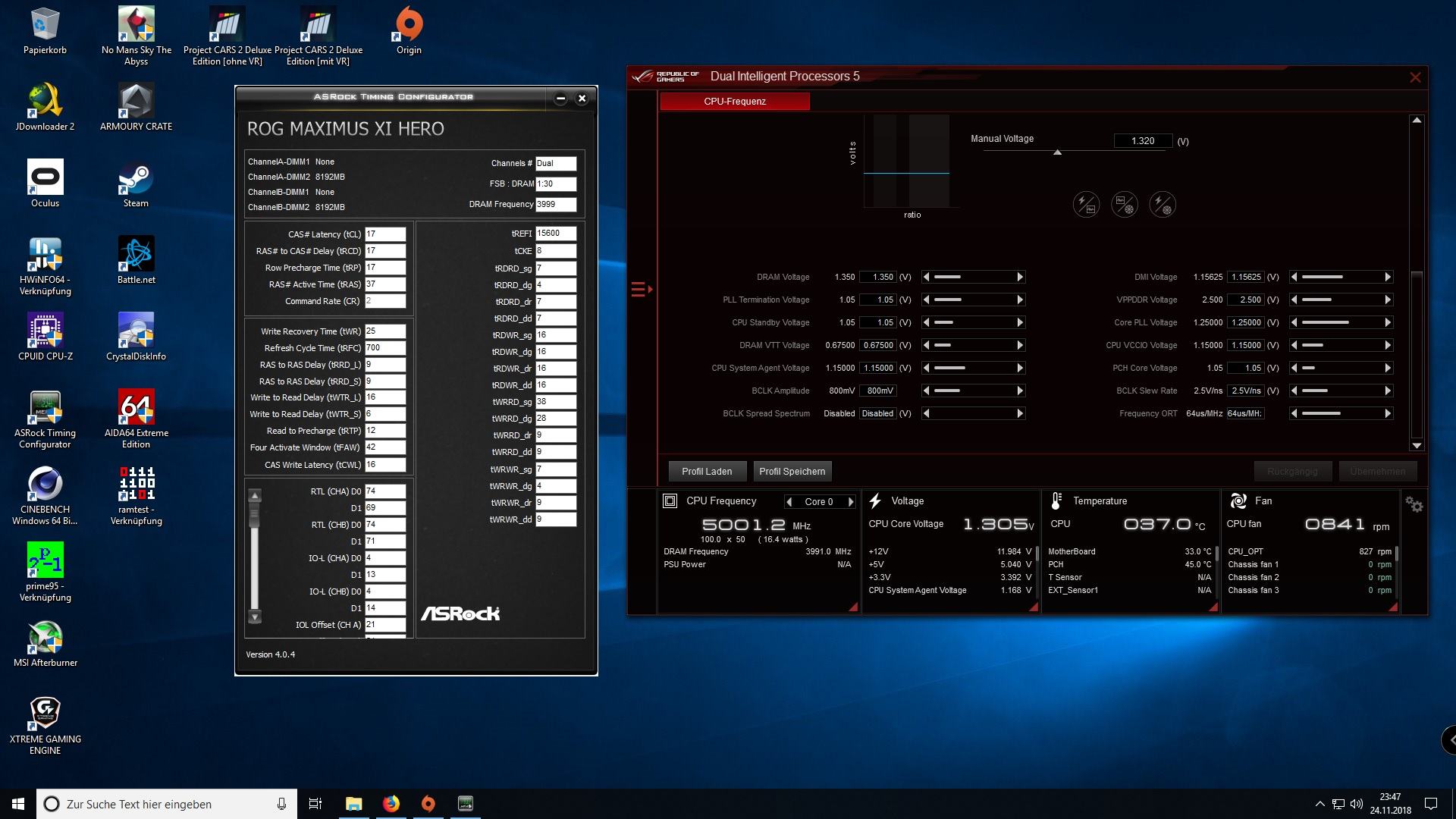This screenshot has height=819, width=1456.
Task: Click the scroll-down arrow in the RTL list
Action: (255, 617)
